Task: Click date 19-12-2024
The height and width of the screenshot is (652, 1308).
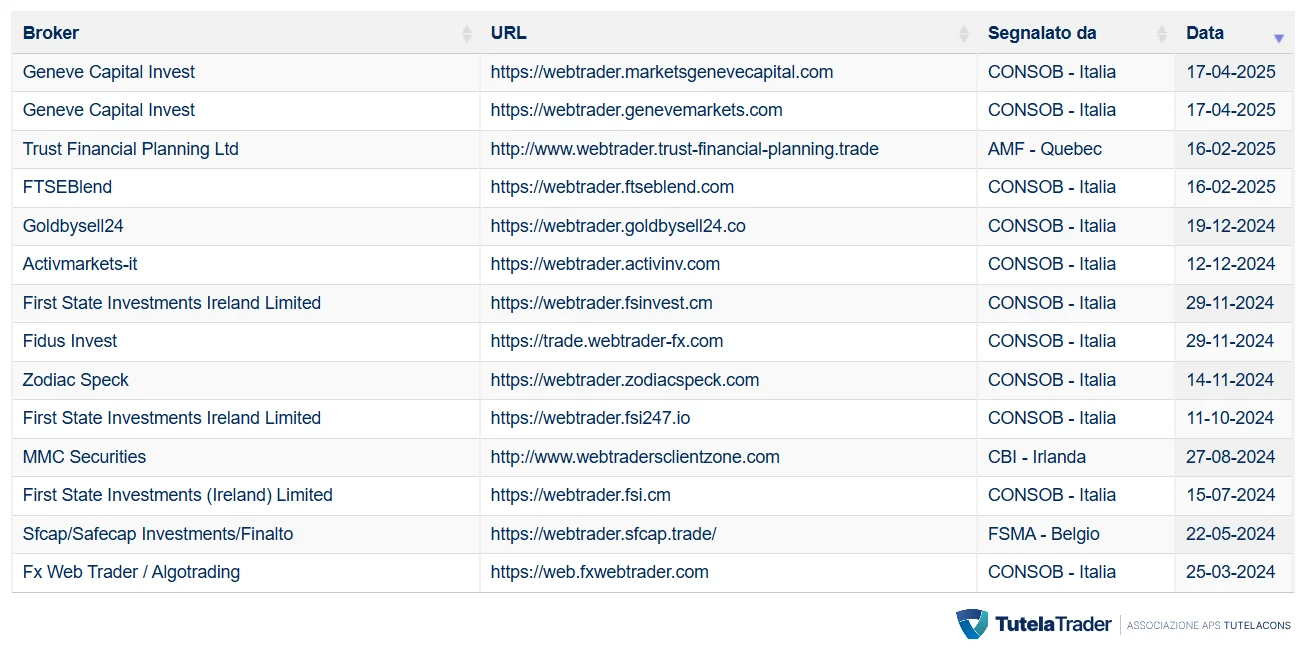Action: pos(1231,226)
